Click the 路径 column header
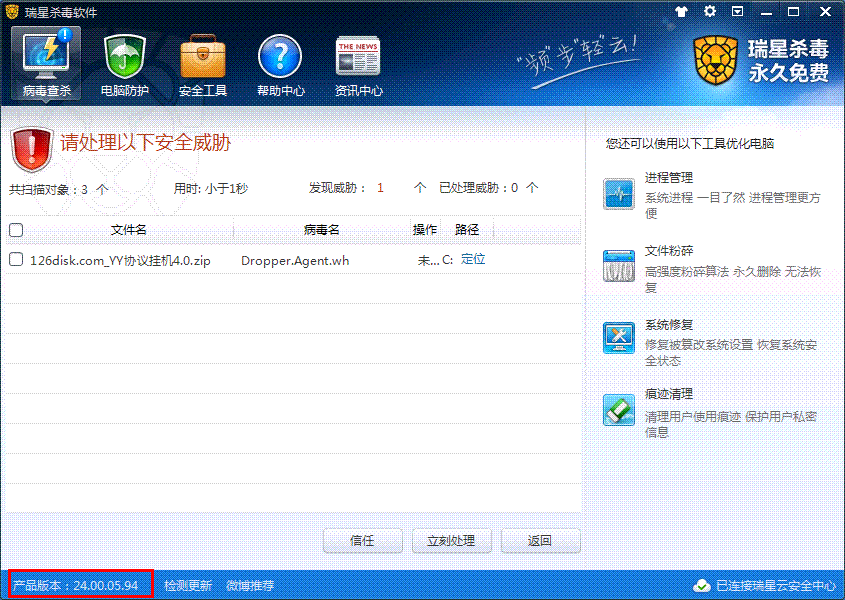Image resolution: width=845 pixels, height=600 pixels. click(x=467, y=230)
